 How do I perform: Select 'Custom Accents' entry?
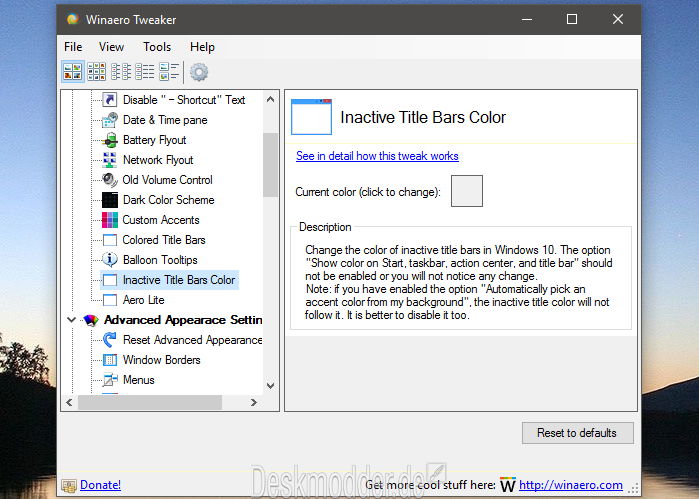[x=160, y=220]
